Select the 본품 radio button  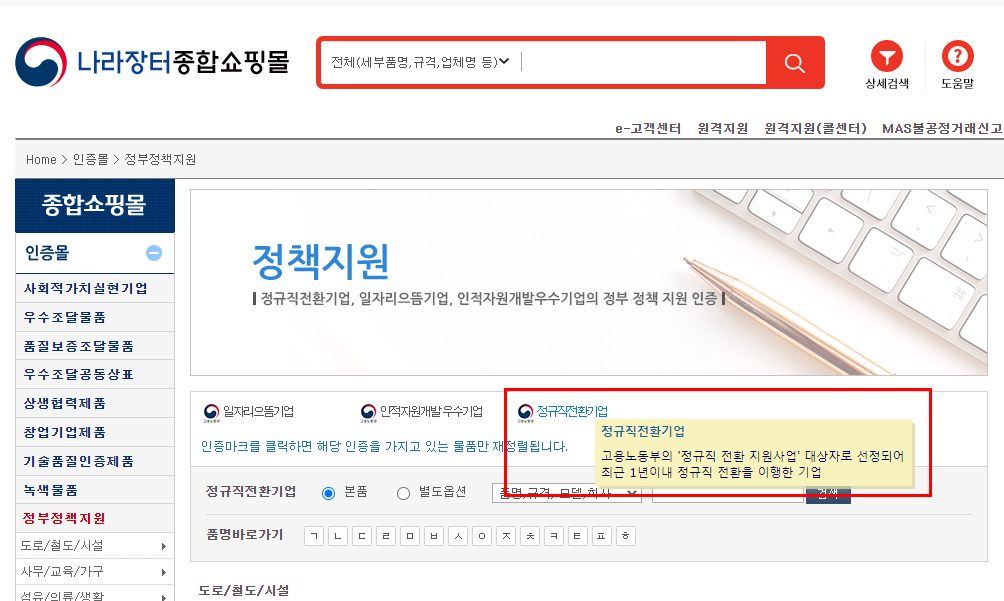coord(328,493)
